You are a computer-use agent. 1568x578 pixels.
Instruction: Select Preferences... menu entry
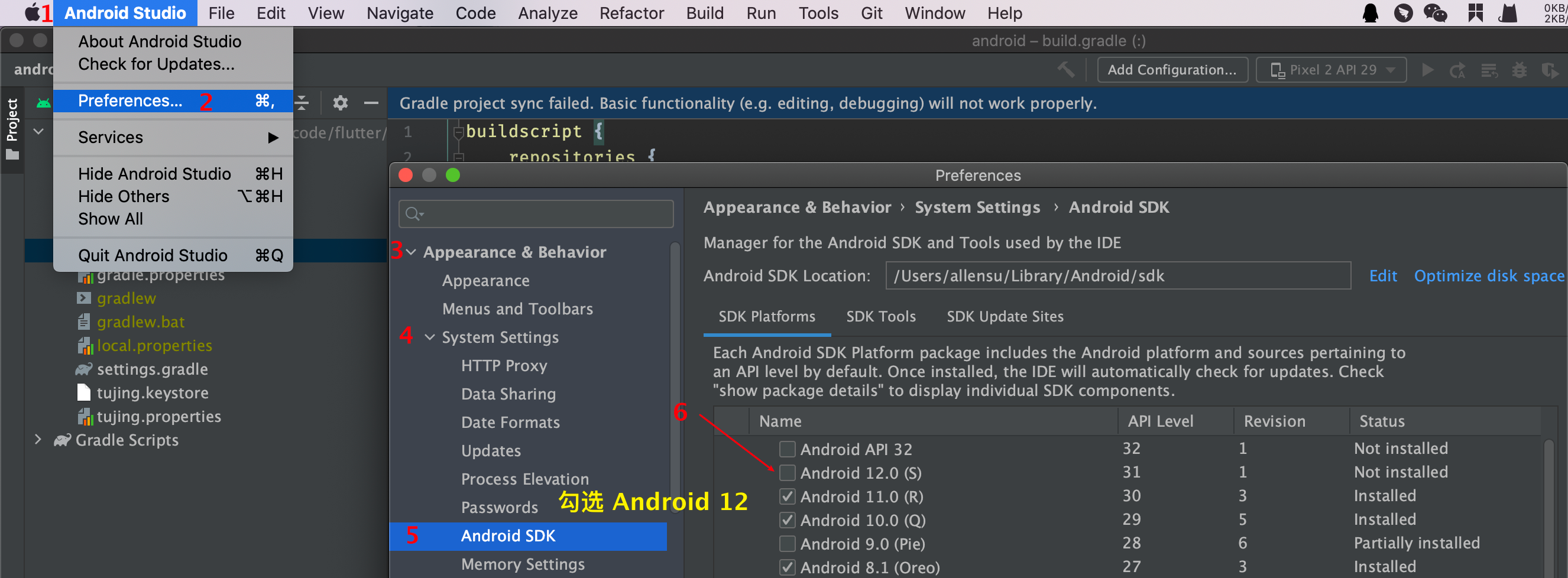173,101
